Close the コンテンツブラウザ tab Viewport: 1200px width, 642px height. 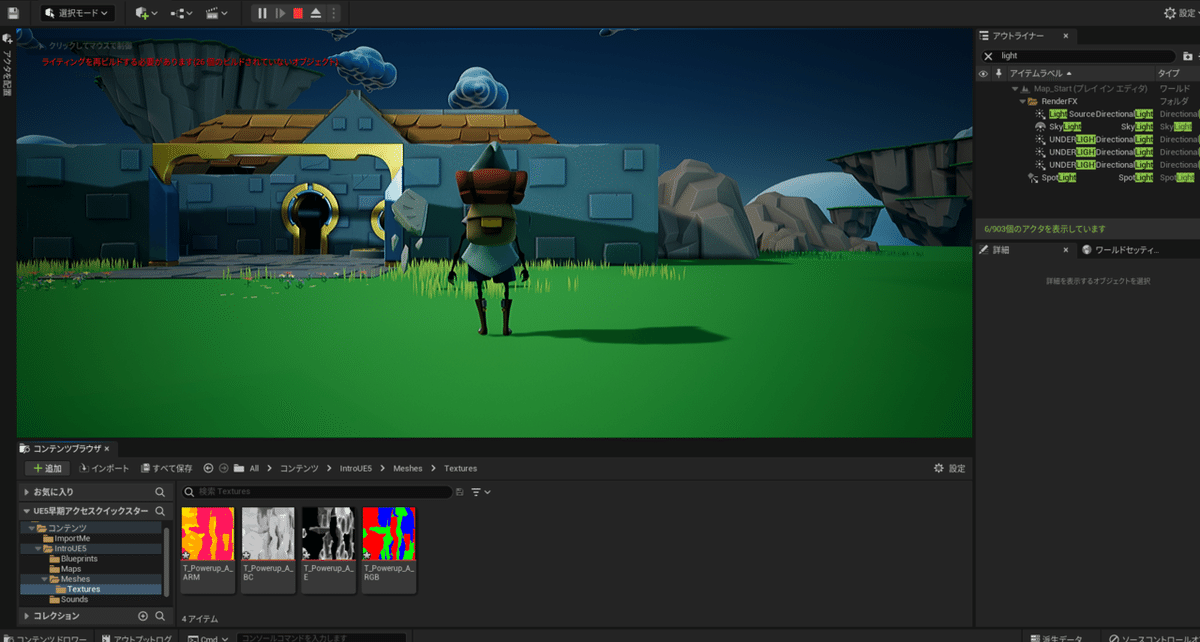pyautogui.click(x=107, y=449)
